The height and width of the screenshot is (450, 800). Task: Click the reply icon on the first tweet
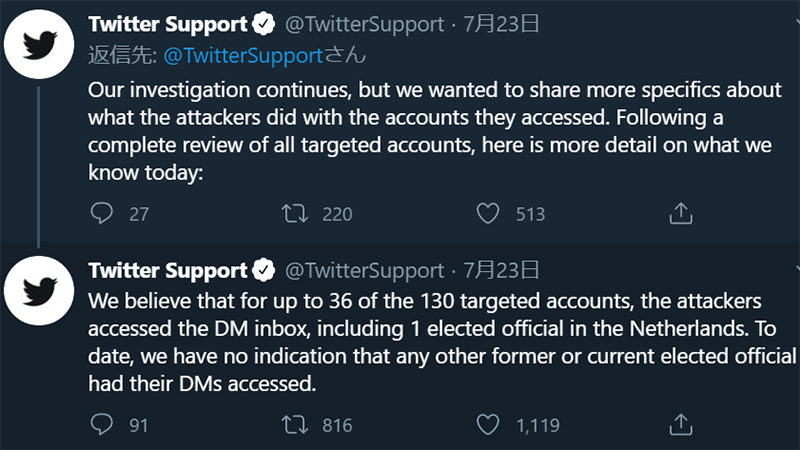(103, 213)
